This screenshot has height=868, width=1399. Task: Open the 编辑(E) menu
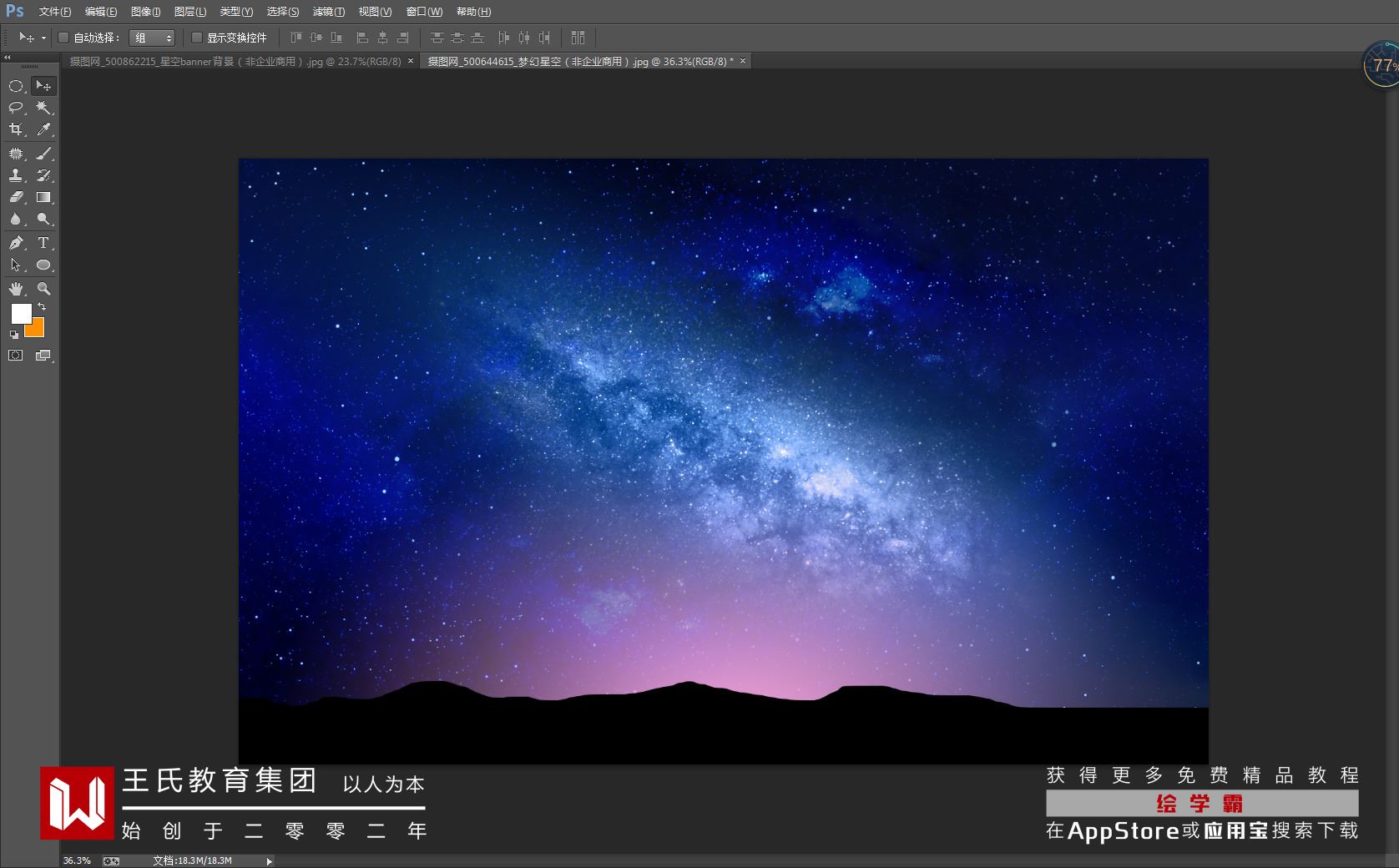click(101, 12)
